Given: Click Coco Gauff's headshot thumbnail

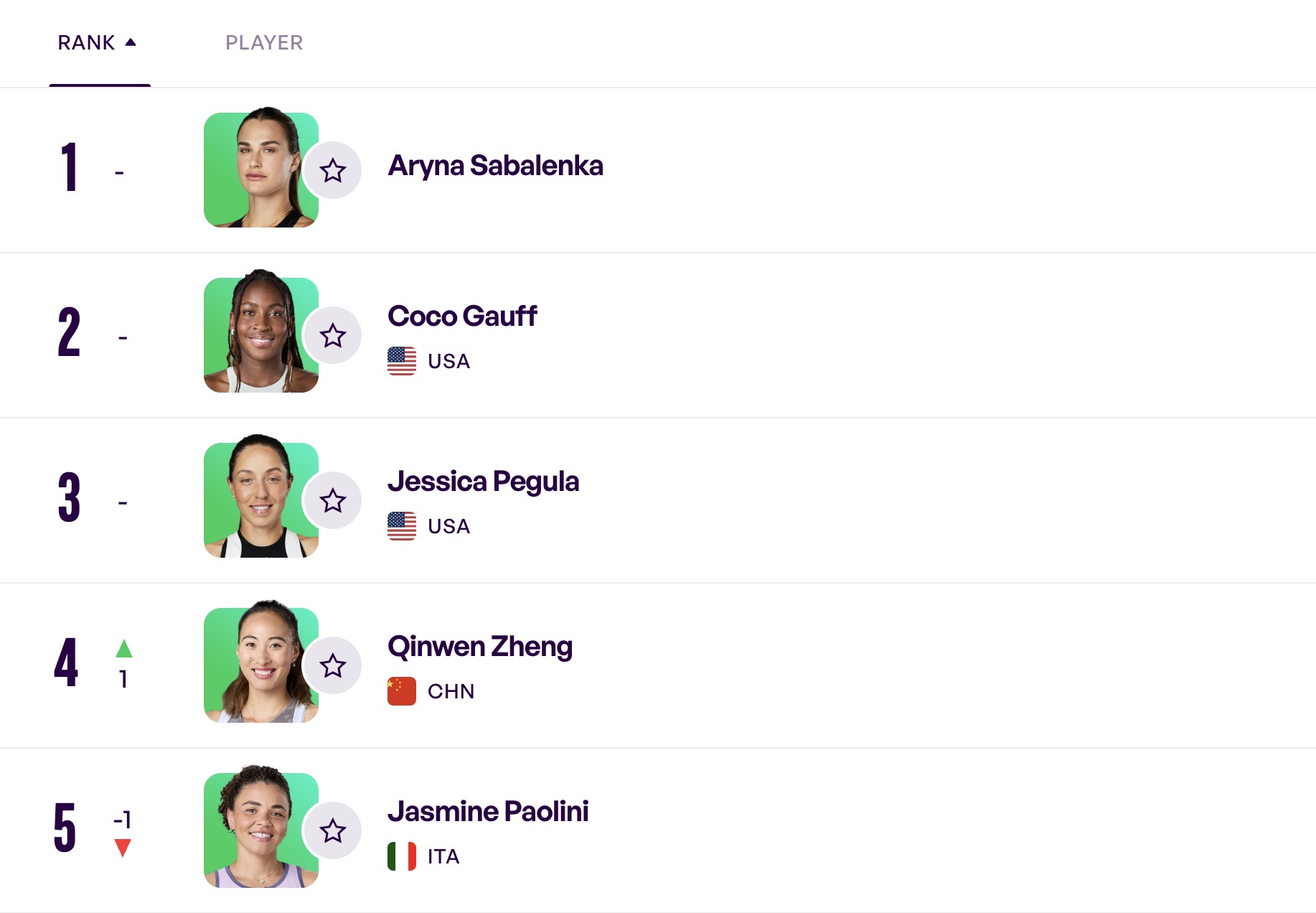Looking at the screenshot, I should point(261,335).
